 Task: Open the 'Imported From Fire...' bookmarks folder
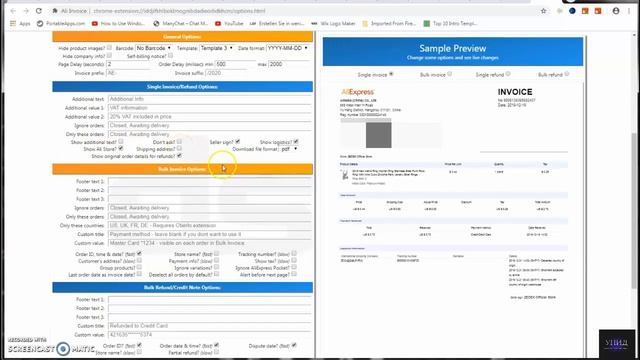(x=389, y=24)
